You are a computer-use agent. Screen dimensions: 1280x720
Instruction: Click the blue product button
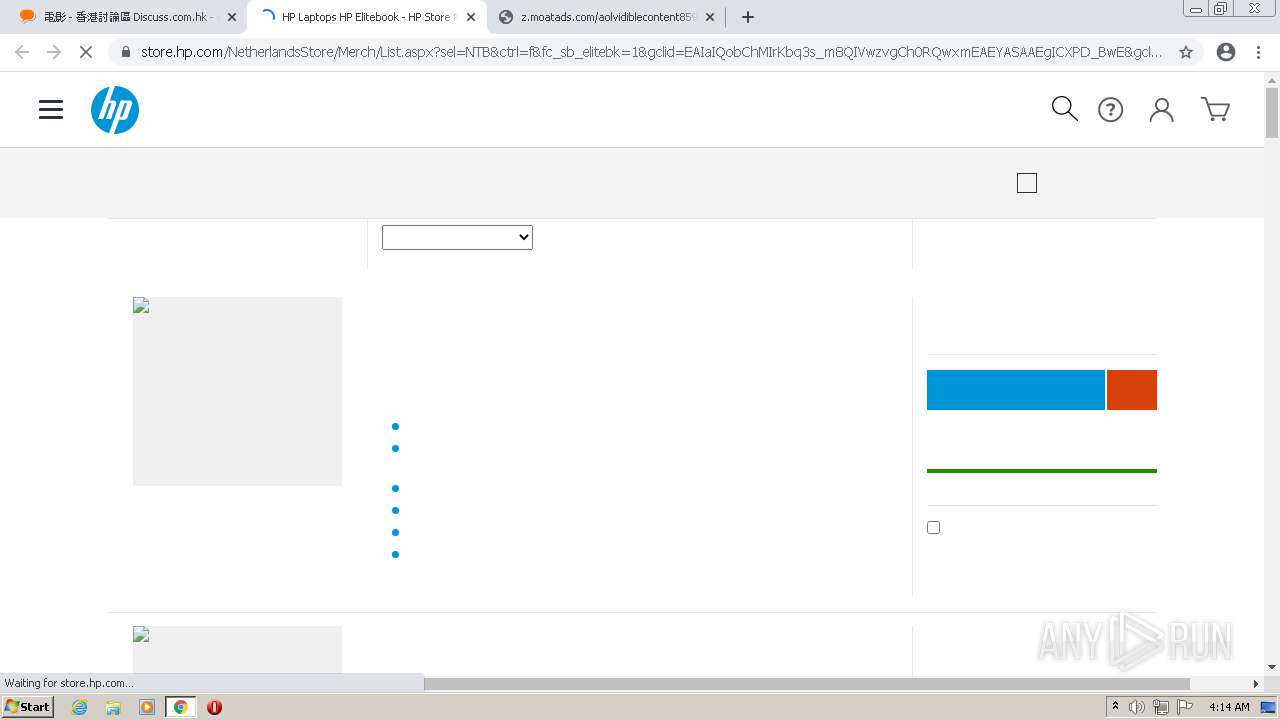point(1015,390)
